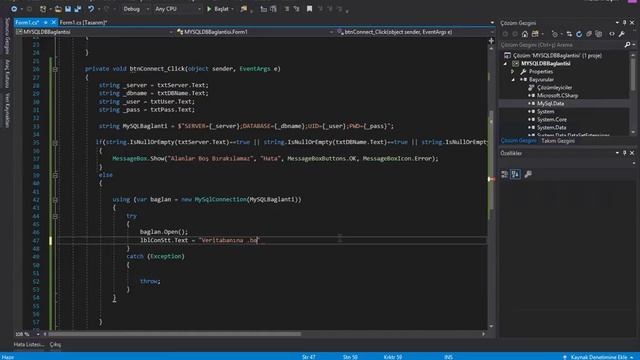Click the Solution Explorer vertical scrollbar
The width and height of the screenshot is (640, 360).
633,73
